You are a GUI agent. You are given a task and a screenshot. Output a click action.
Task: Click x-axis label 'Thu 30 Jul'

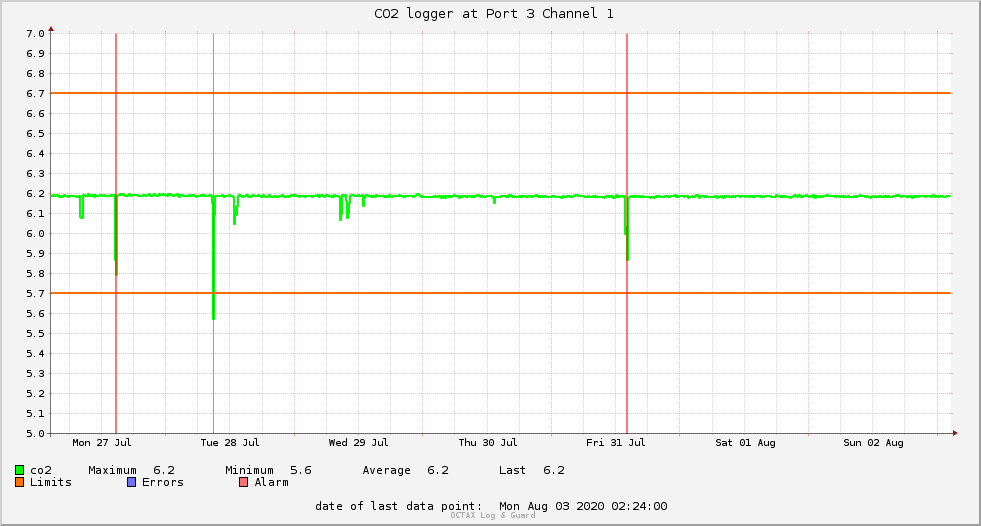(x=488, y=443)
